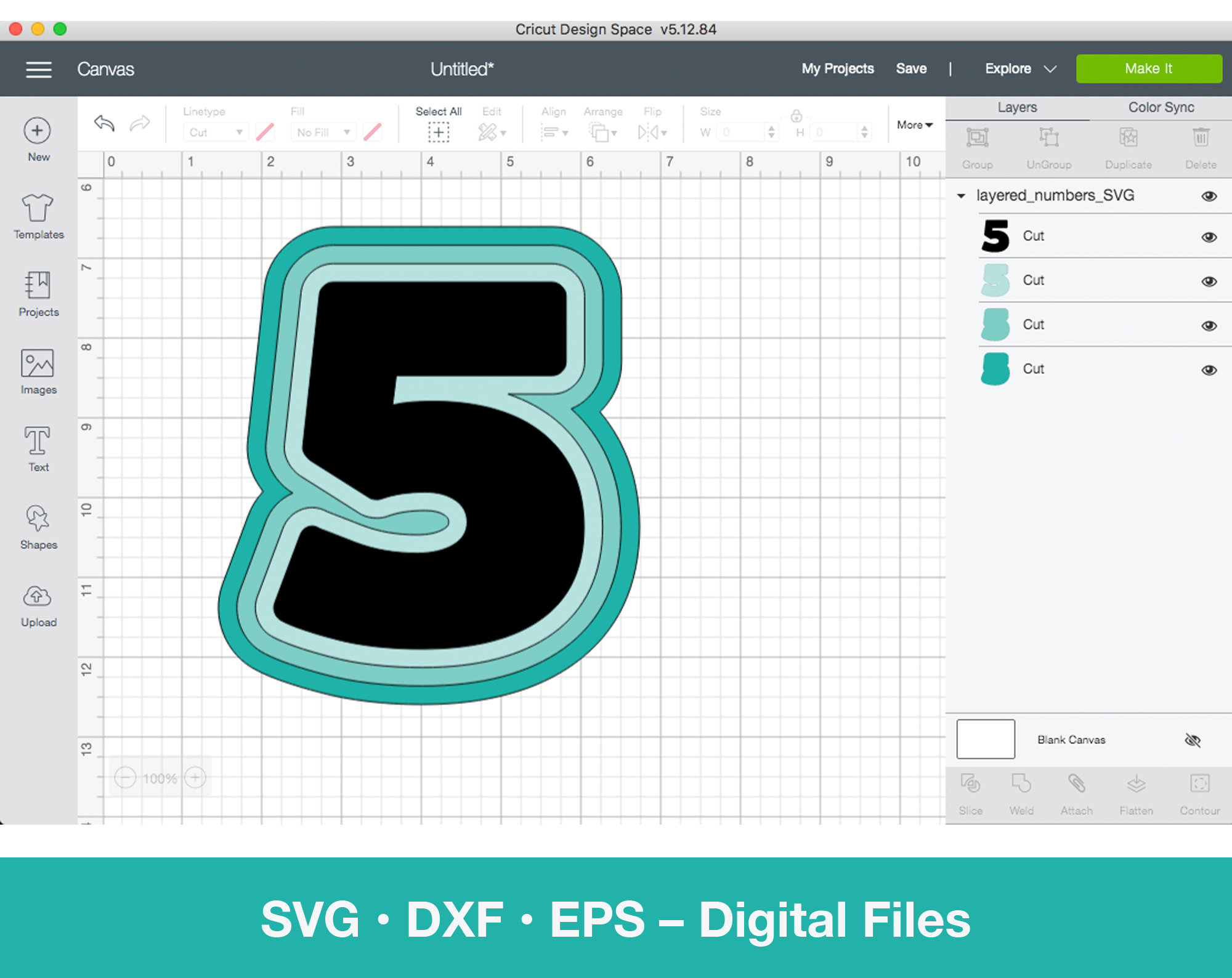The width and height of the screenshot is (1232, 978).
Task: Toggle visibility of the teal Cut layer
Action: [1209, 369]
